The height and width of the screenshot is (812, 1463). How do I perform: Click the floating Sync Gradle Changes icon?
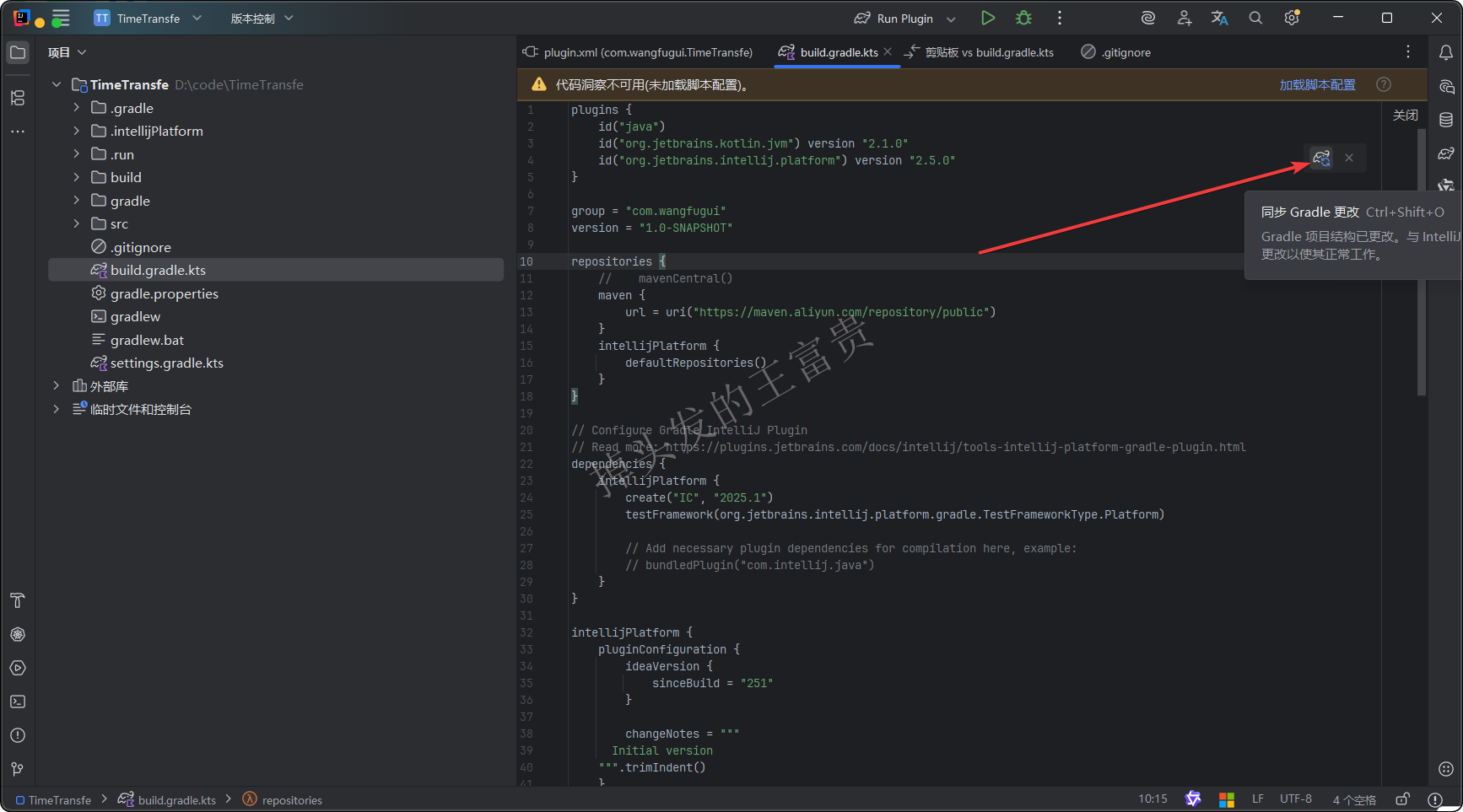[1321, 158]
